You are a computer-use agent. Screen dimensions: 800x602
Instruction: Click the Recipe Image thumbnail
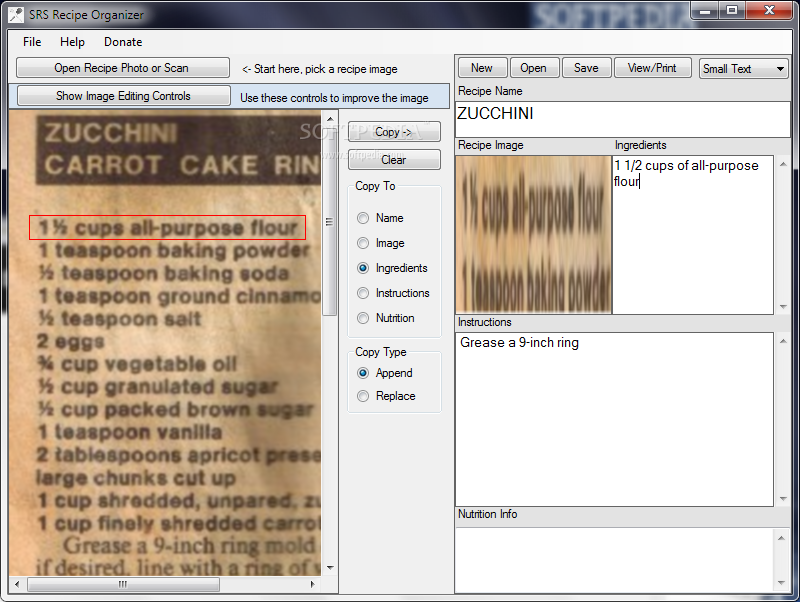[534, 235]
